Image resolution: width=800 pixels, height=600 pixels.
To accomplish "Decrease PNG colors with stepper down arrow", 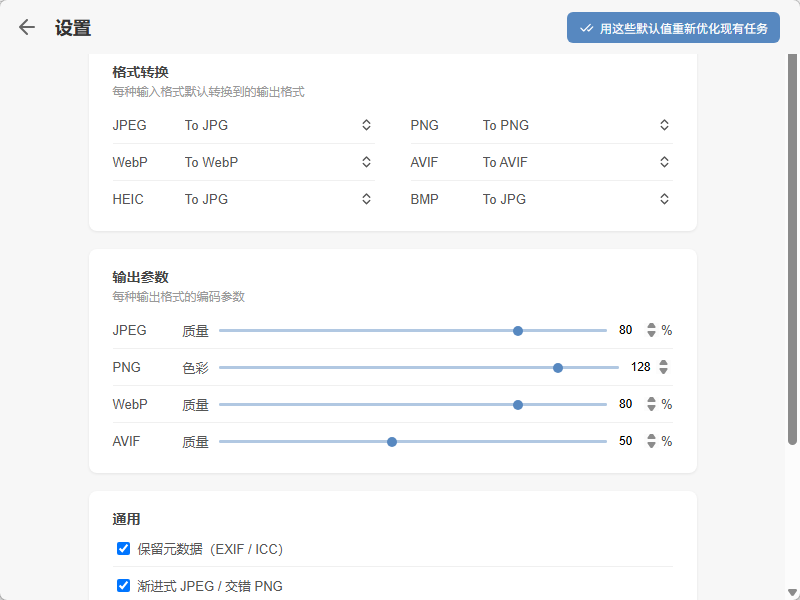I will (x=663, y=371).
